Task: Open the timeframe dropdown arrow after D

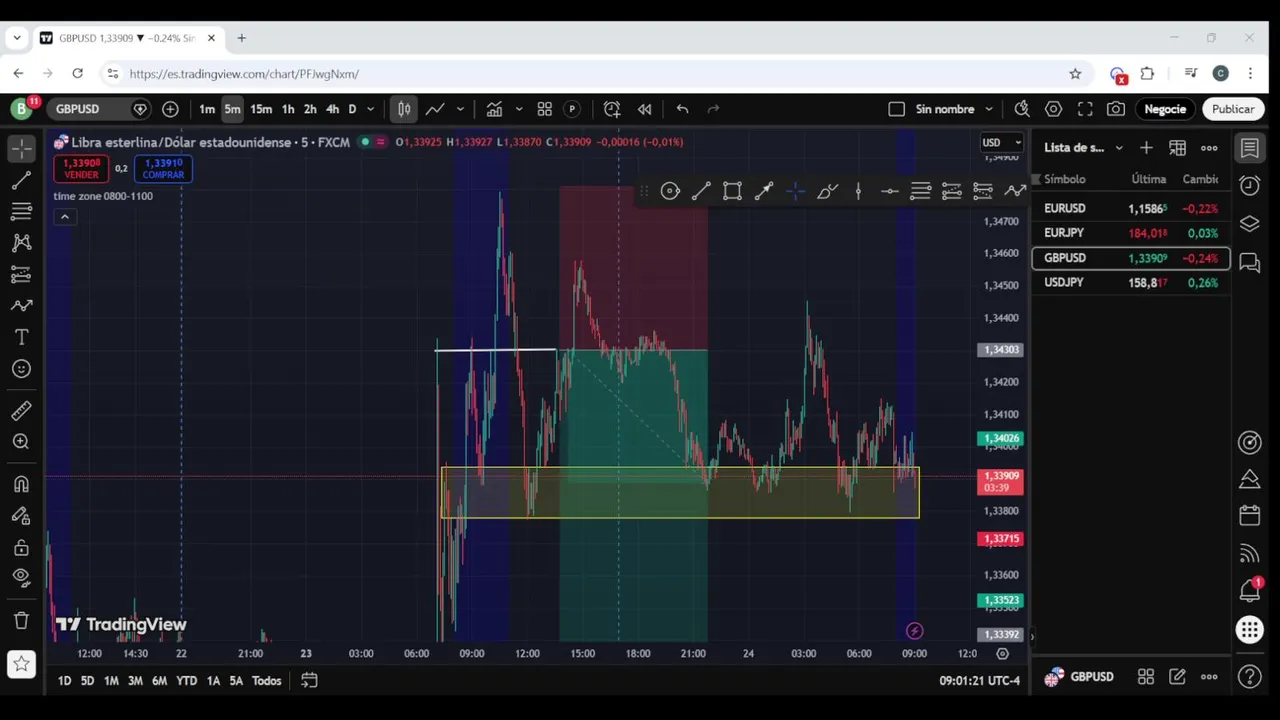Action: click(x=370, y=109)
